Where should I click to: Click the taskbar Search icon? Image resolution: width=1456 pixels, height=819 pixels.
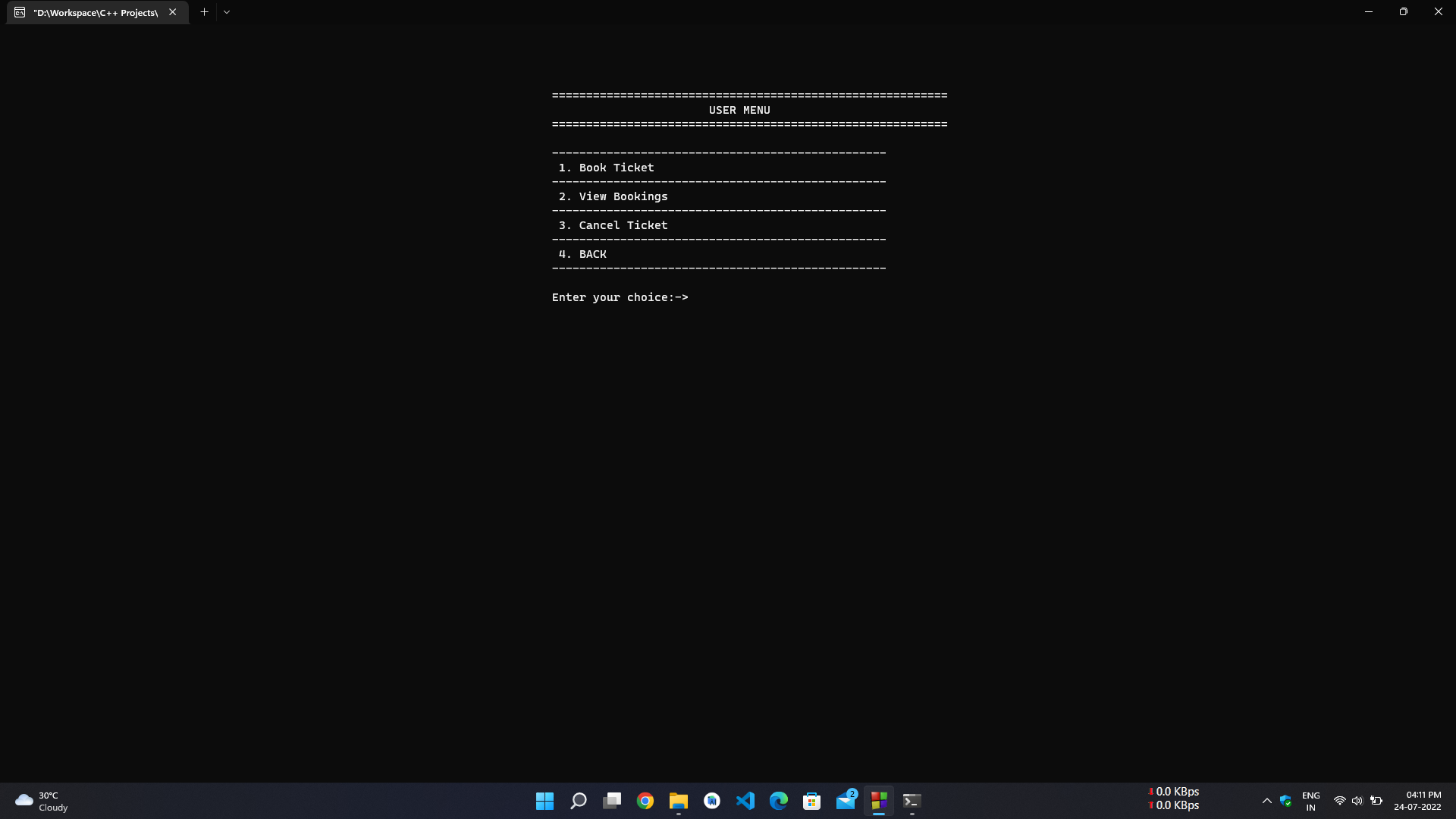point(579,801)
